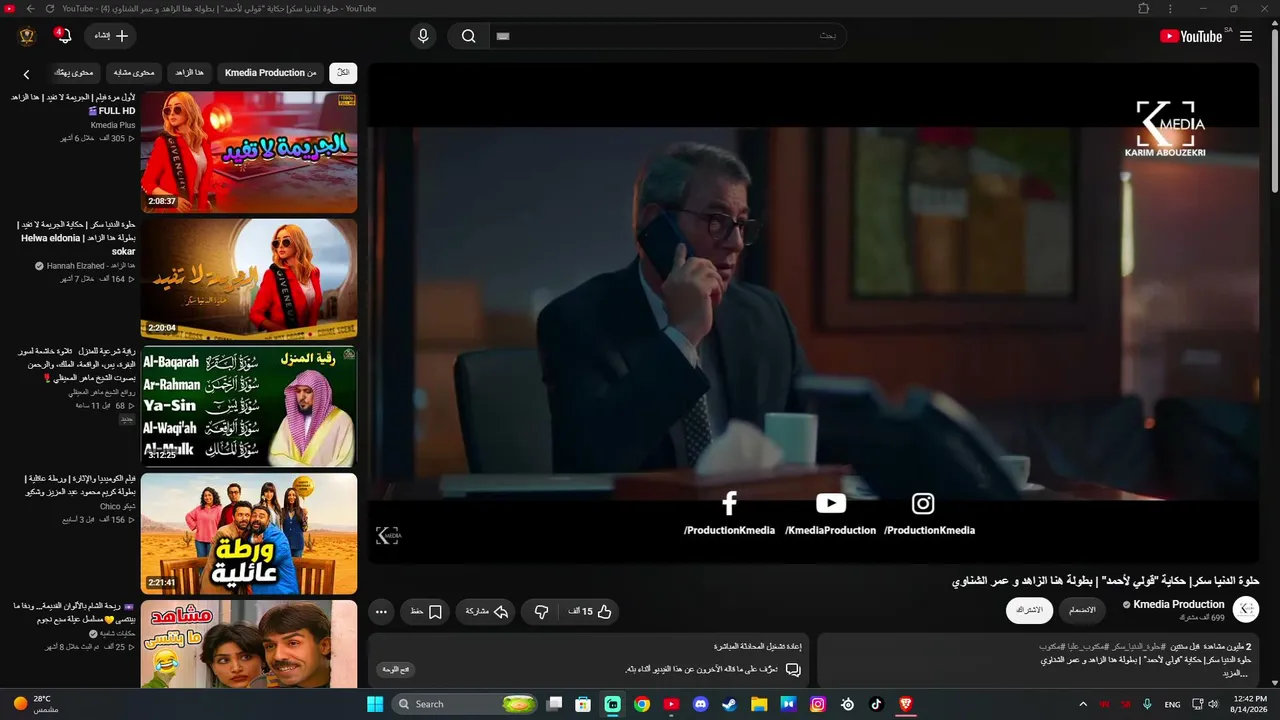
Task: Open TikTok from the taskbar
Action: pos(877,704)
